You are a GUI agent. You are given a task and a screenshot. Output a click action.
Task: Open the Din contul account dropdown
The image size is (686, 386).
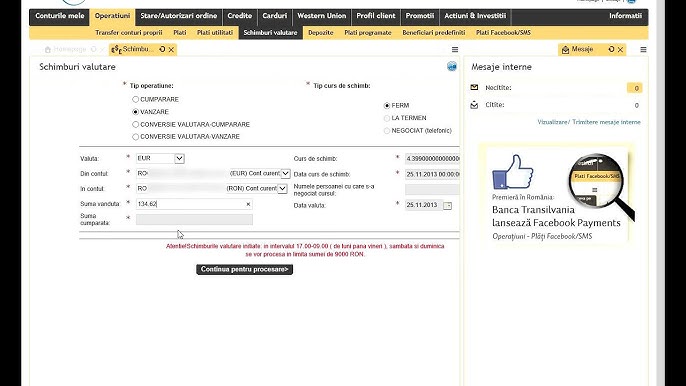pos(285,174)
